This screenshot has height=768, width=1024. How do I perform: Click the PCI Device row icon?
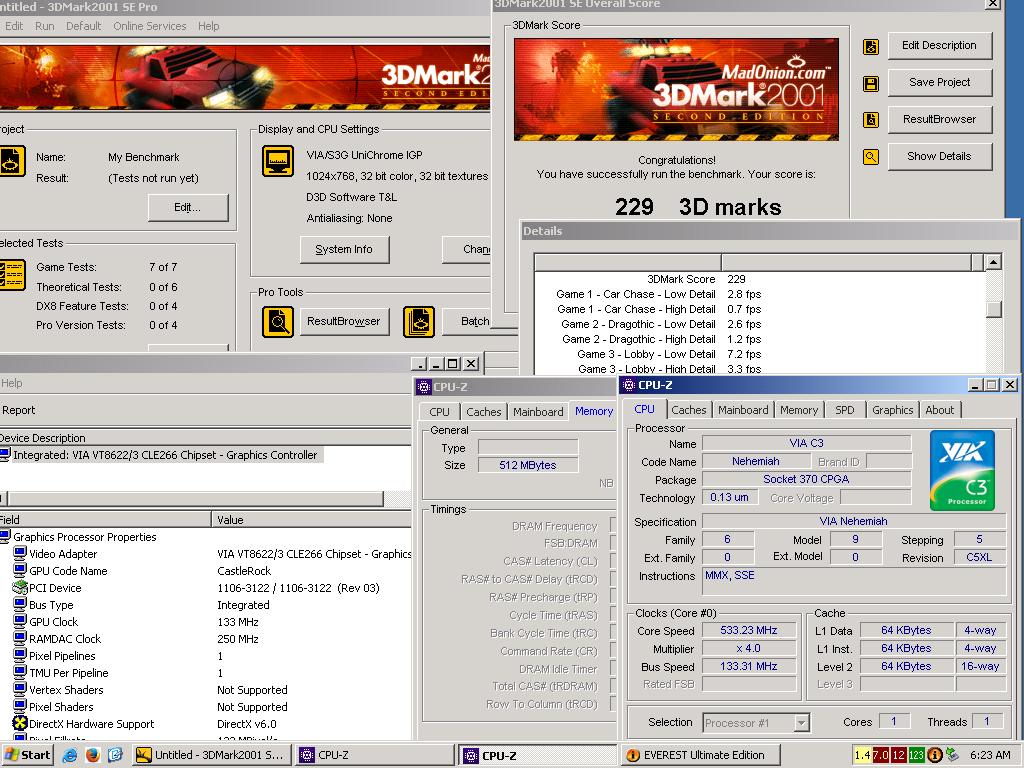pos(20,588)
